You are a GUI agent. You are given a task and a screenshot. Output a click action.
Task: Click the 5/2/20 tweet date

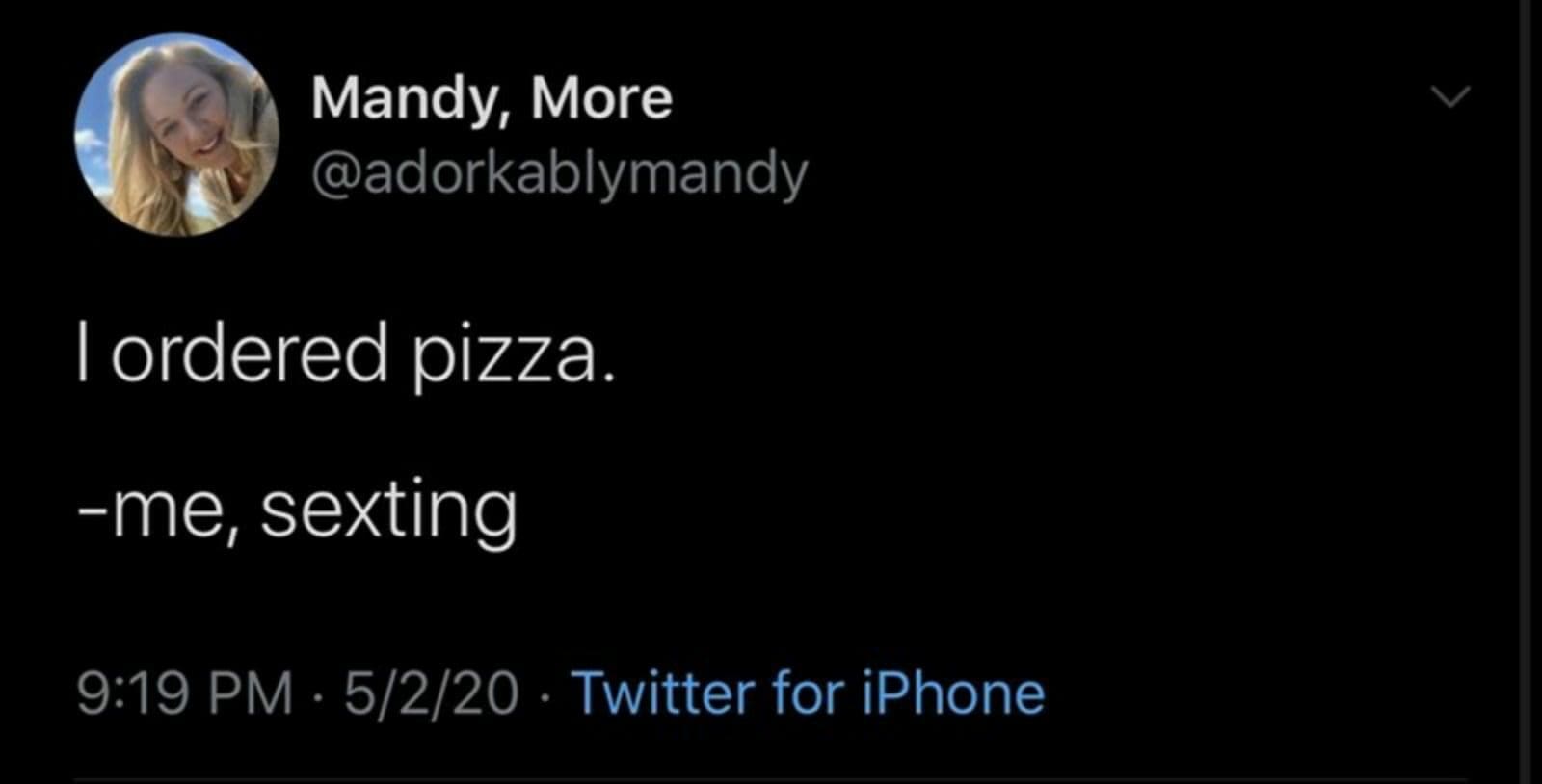[431, 693]
